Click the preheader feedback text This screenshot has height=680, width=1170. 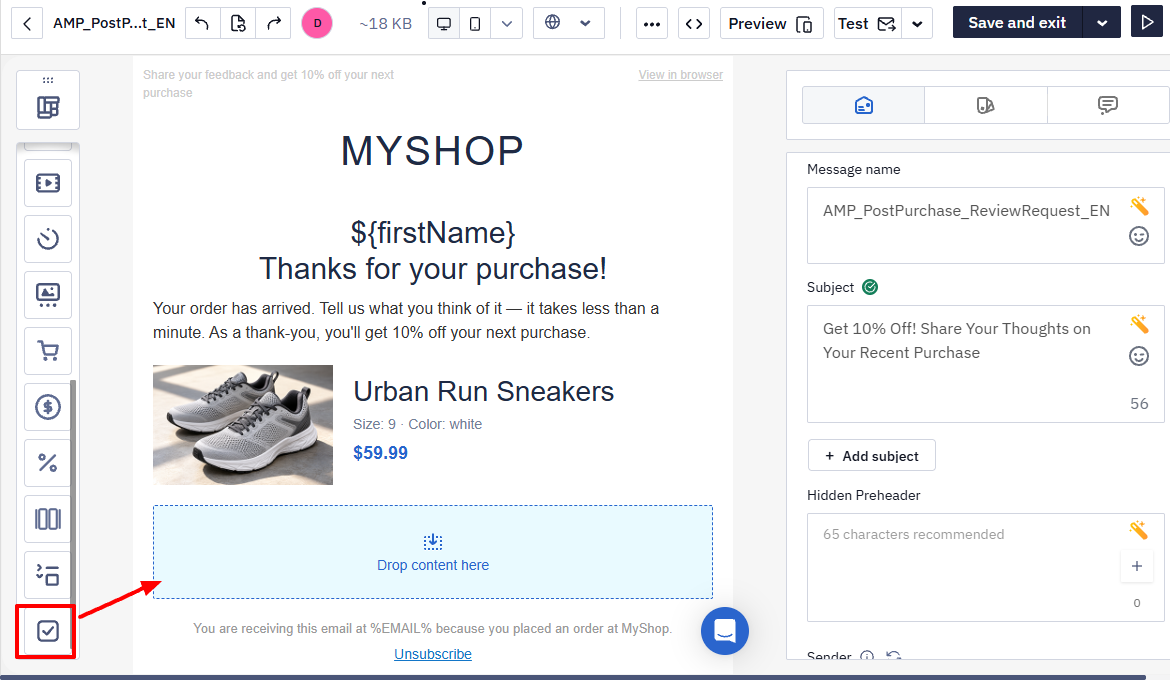click(x=269, y=84)
